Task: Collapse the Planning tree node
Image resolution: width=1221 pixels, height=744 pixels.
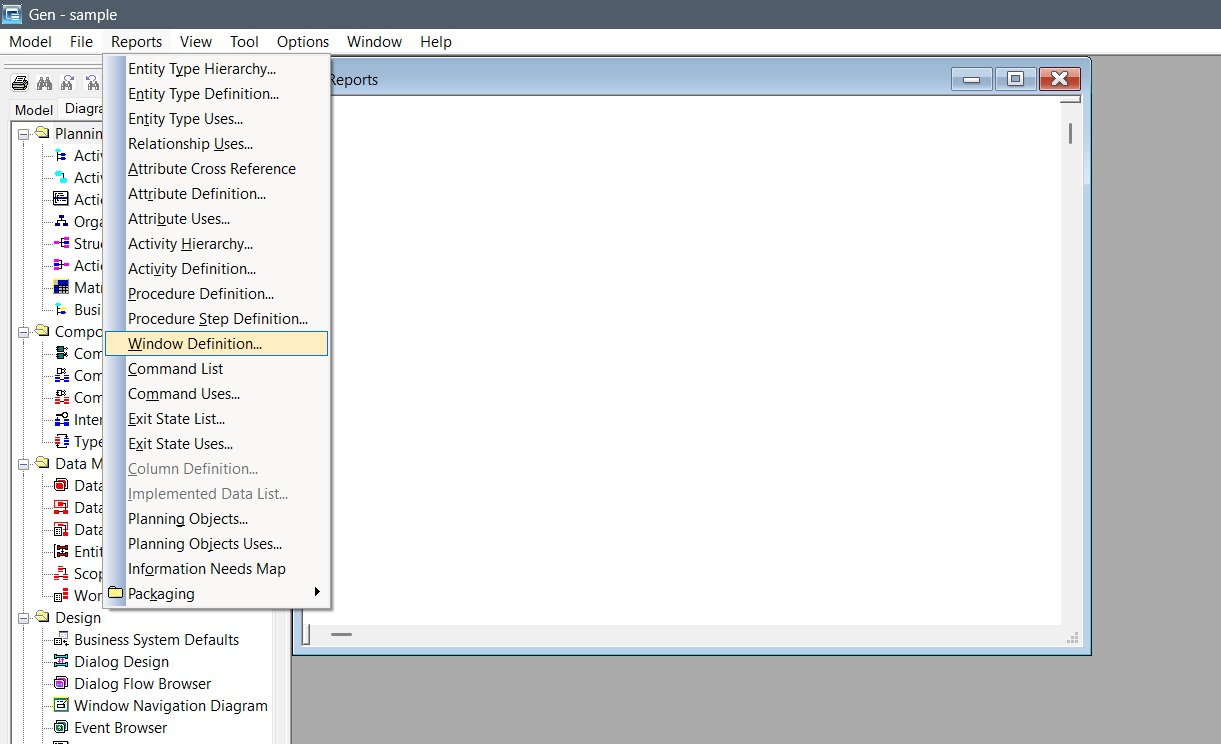Action: [23, 133]
